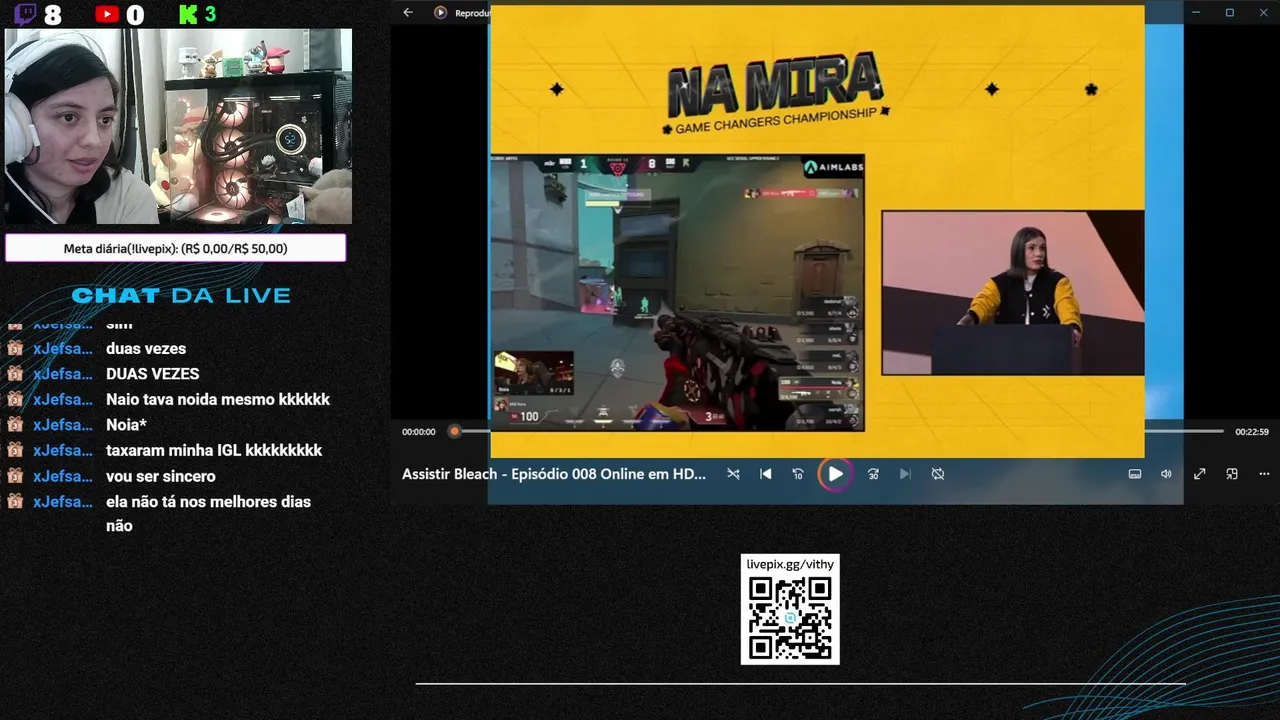Click the 'CHAT DA LIVE' heading
1280x720 pixels.
point(181,295)
